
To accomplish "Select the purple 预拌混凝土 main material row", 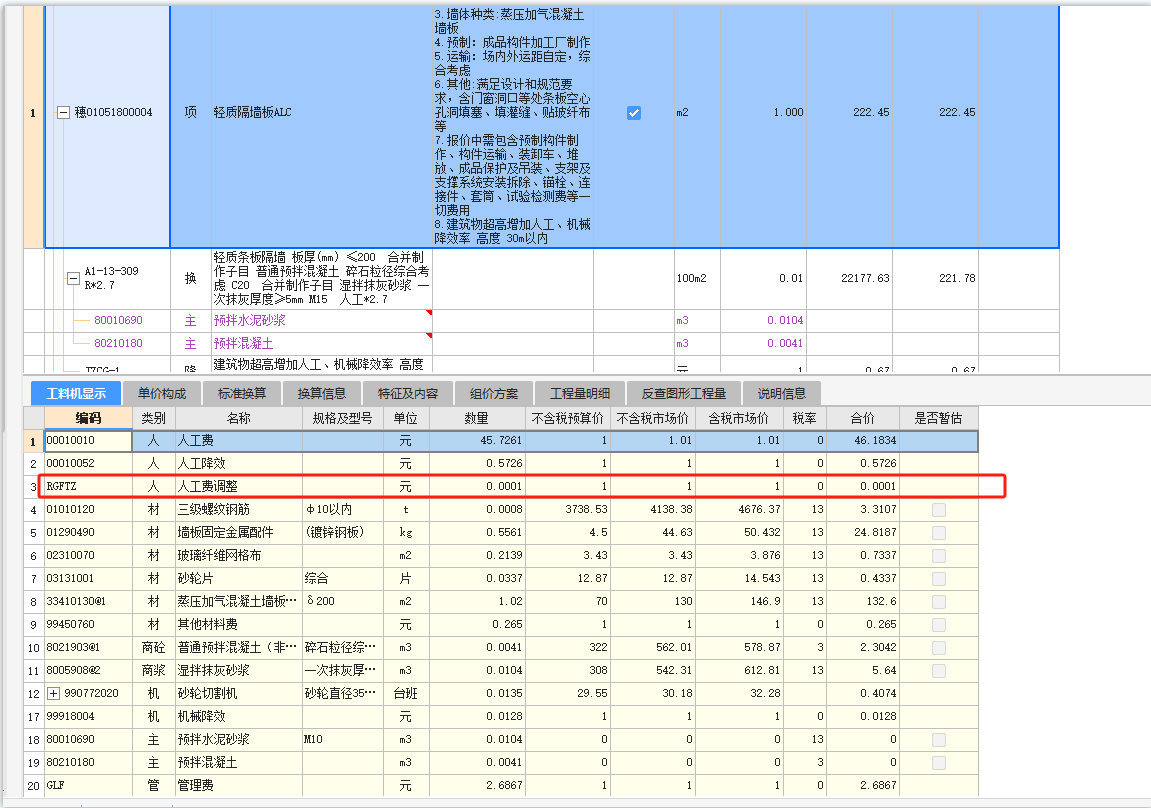I will [x=322, y=343].
